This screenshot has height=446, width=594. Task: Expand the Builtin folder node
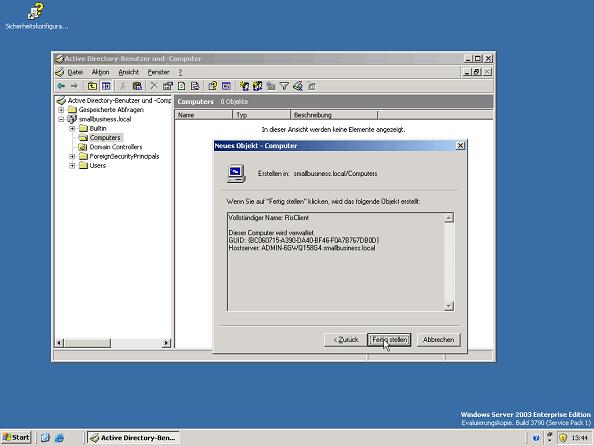click(72, 128)
